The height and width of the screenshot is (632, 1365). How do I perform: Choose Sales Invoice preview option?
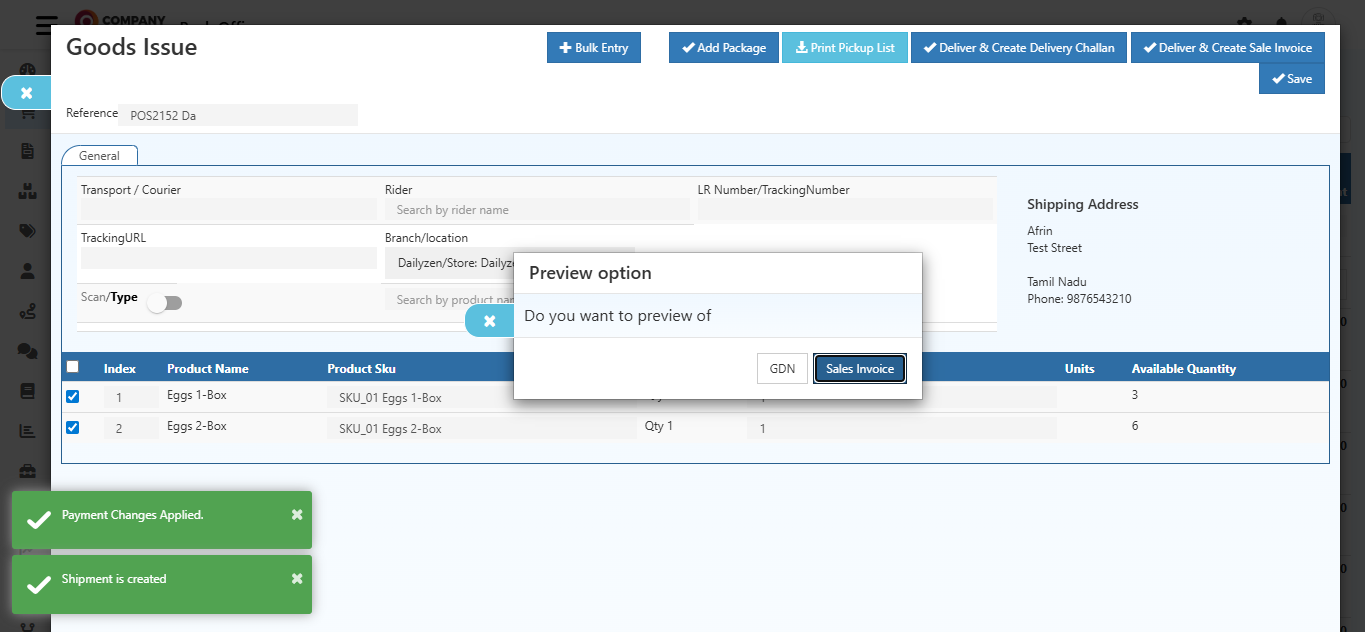[859, 369]
